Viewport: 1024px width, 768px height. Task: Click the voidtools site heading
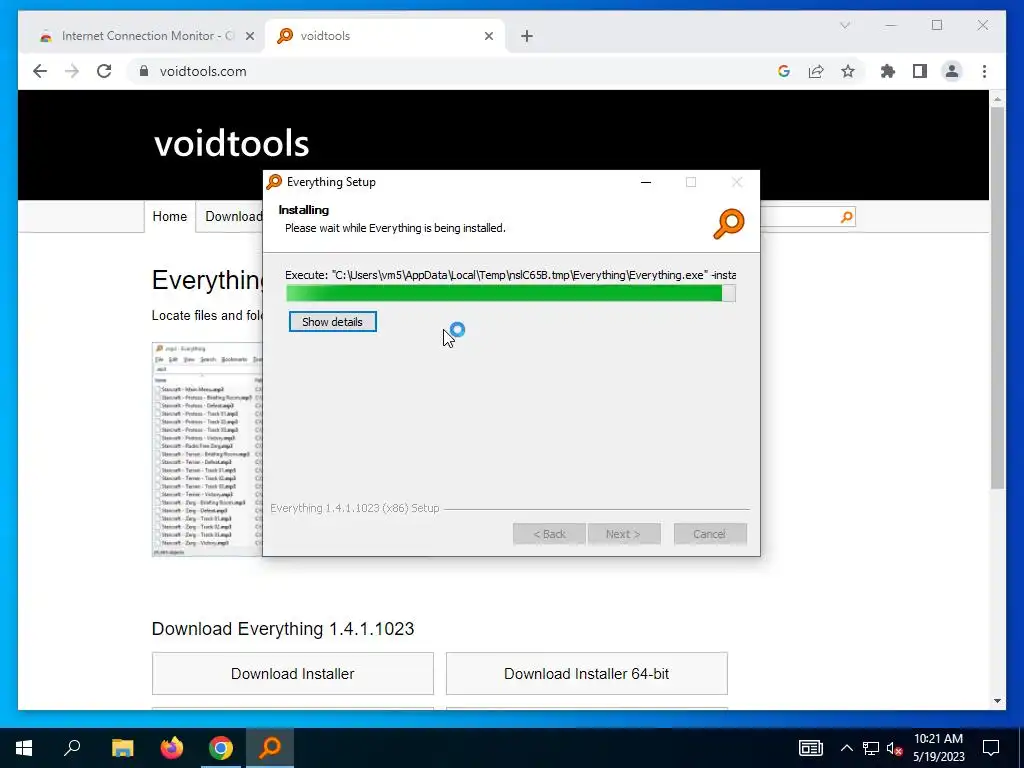pos(231,143)
